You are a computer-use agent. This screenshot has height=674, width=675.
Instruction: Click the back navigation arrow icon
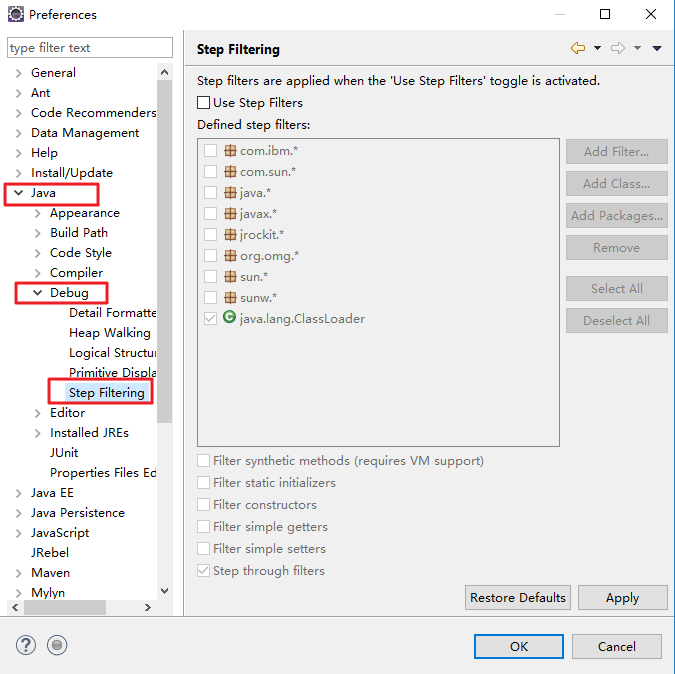point(577,48)
